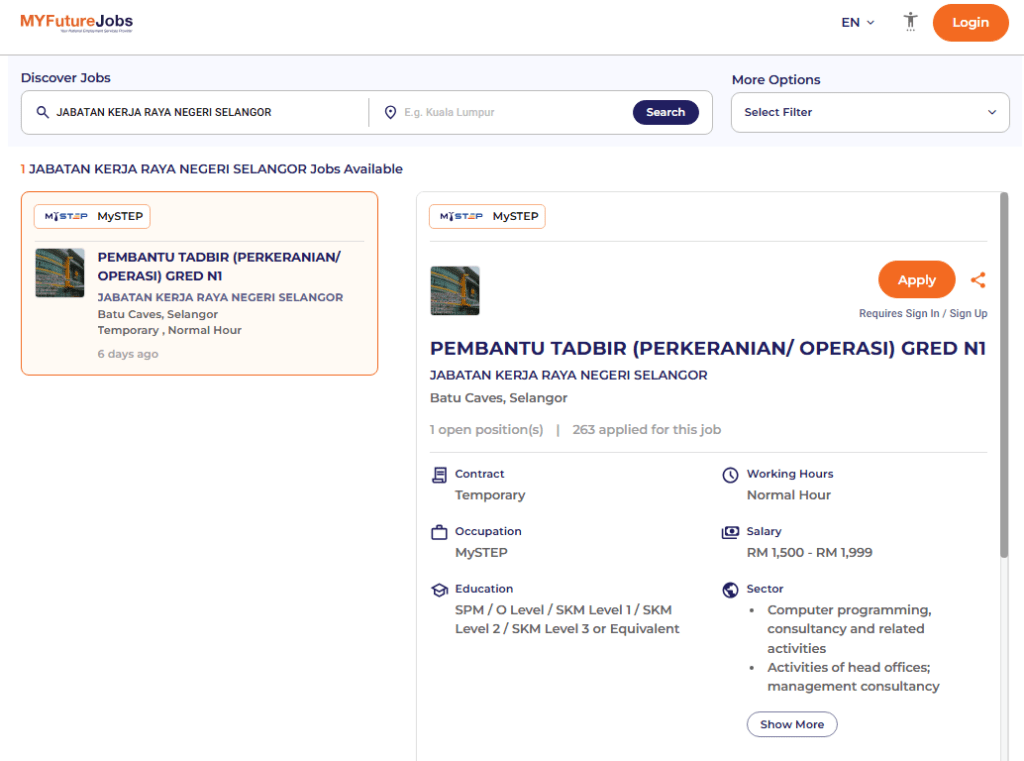Click the search magnifier icon
The height and width of the screenshot is (761, 1024).
42,112
